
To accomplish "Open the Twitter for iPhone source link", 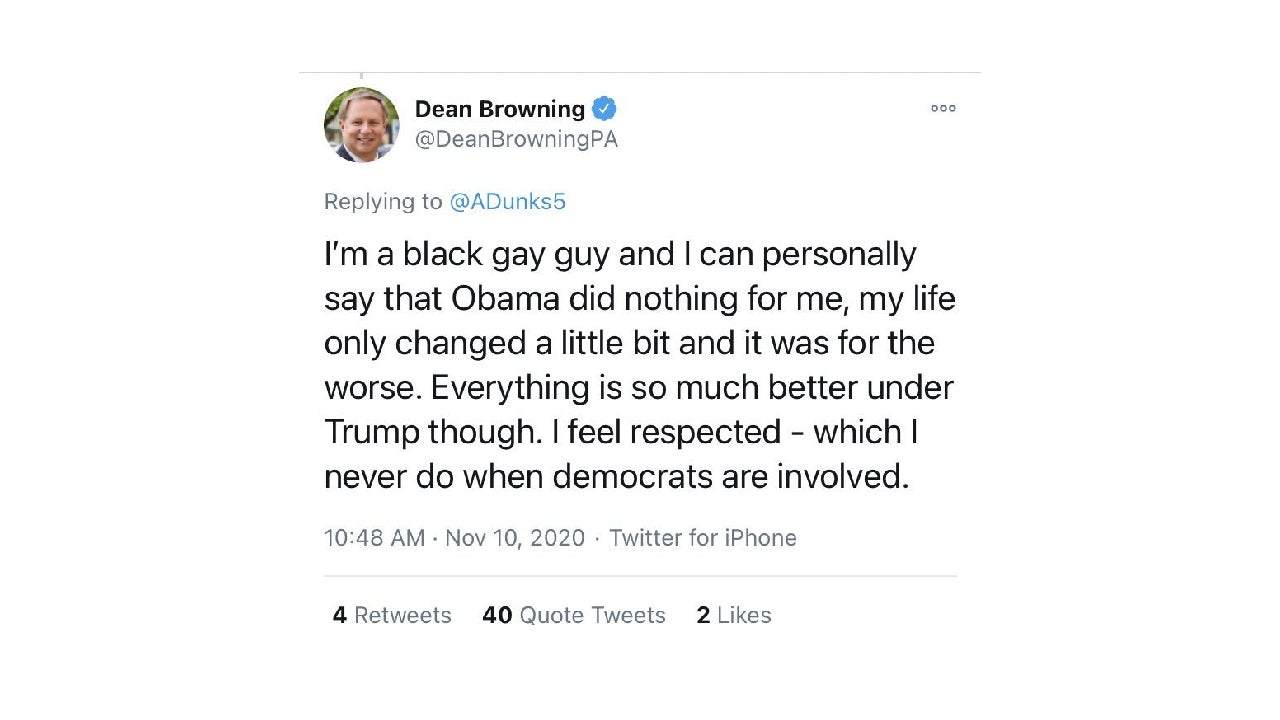I will click(x=702, y=538).
